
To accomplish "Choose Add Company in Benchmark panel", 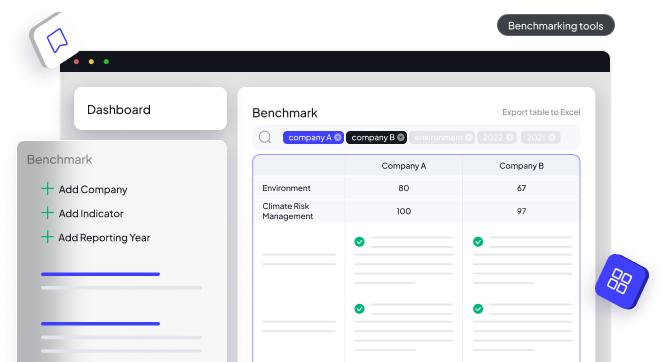I will click(93, 189).
